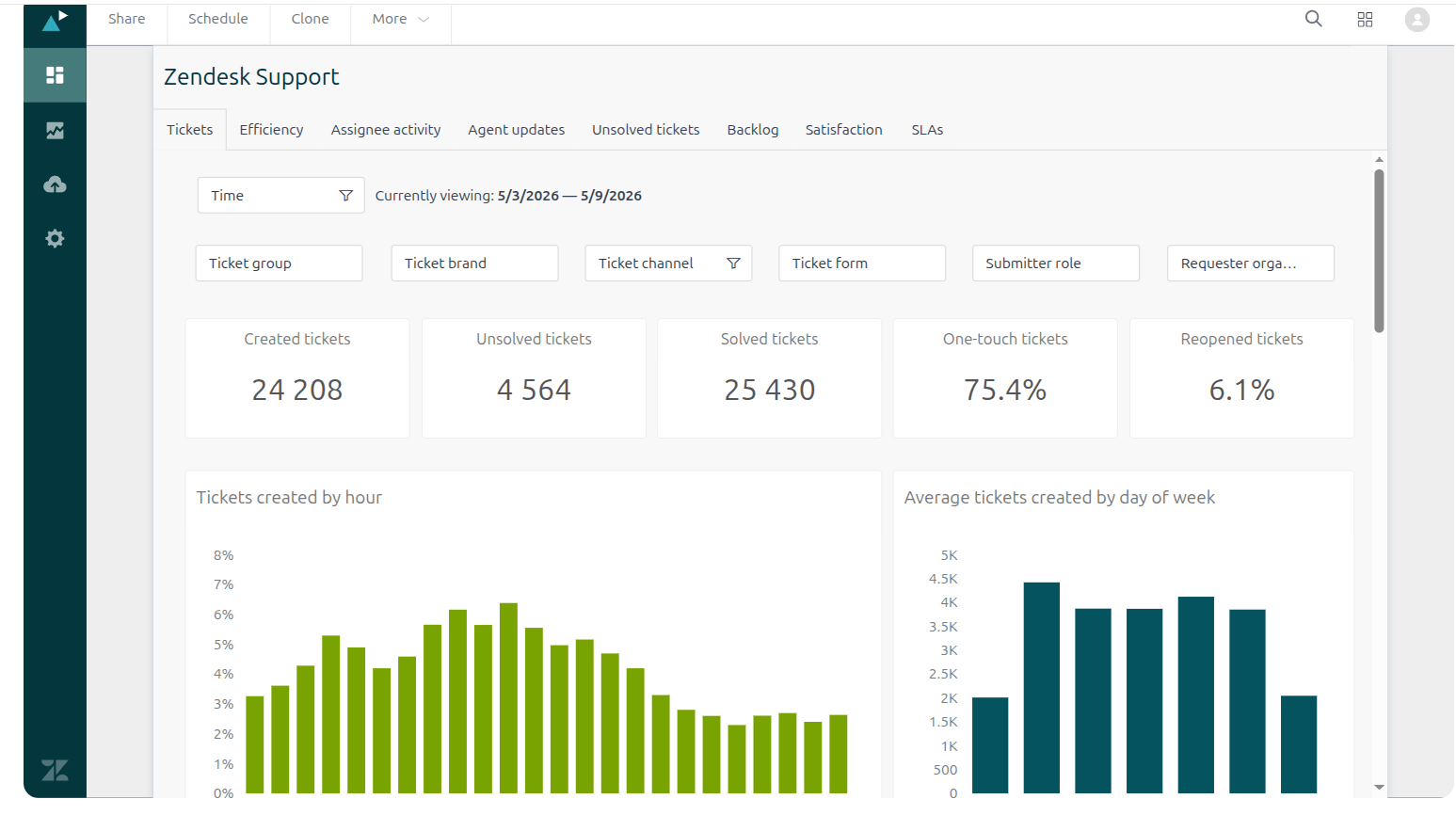
Task: Switch to the Agent updates tab
Action: 516,130
